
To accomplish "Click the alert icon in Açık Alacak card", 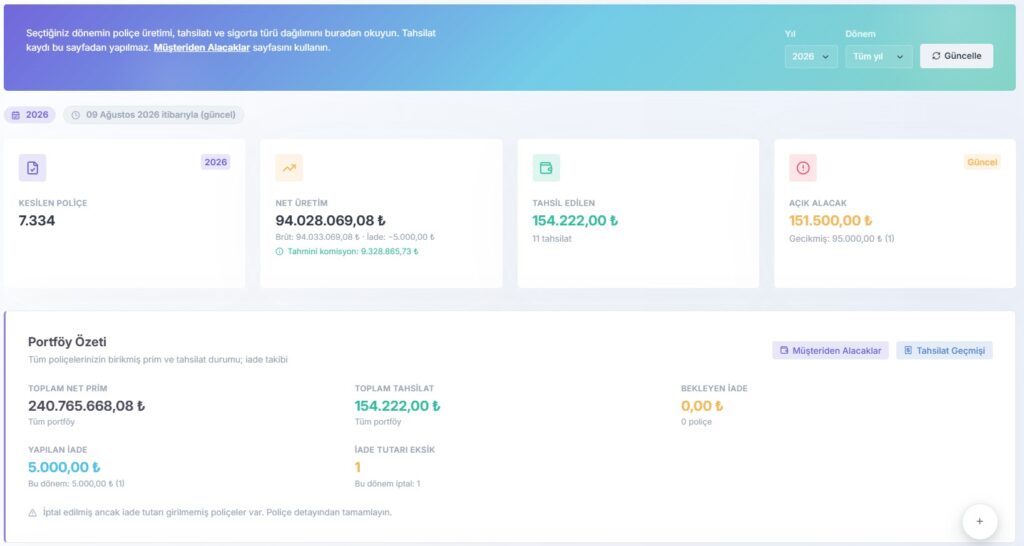I will click(x=803, y=168).
